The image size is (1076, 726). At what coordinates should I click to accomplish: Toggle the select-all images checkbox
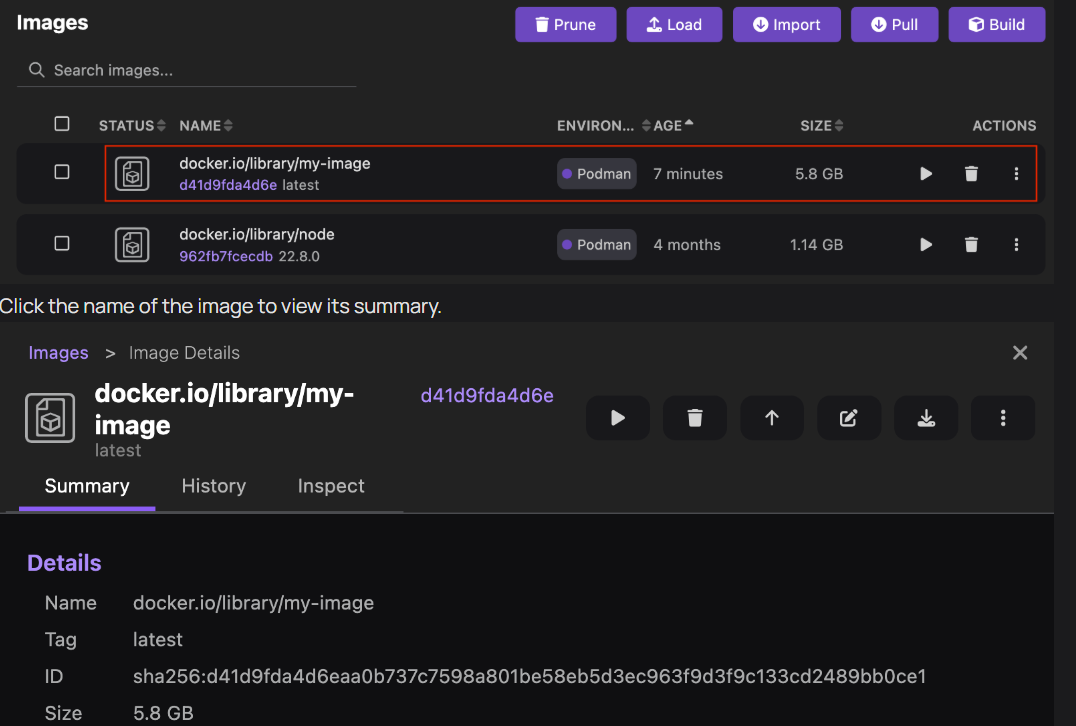[x=62, y=124]
